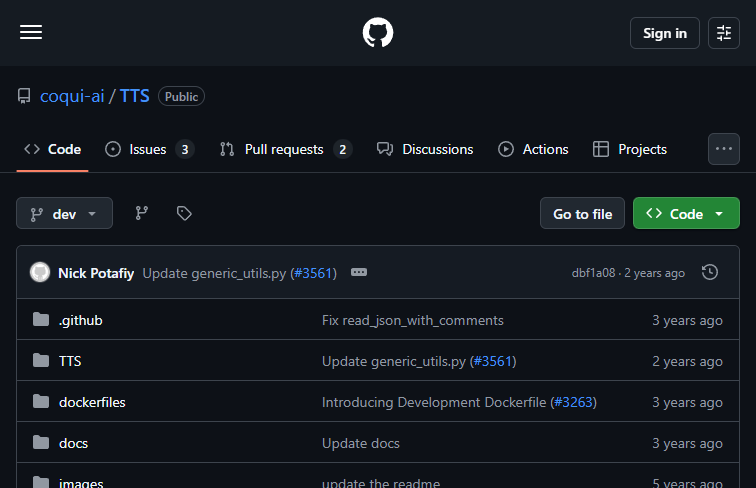
Task: Open the coqui-ai owner link
Action: 72,96
